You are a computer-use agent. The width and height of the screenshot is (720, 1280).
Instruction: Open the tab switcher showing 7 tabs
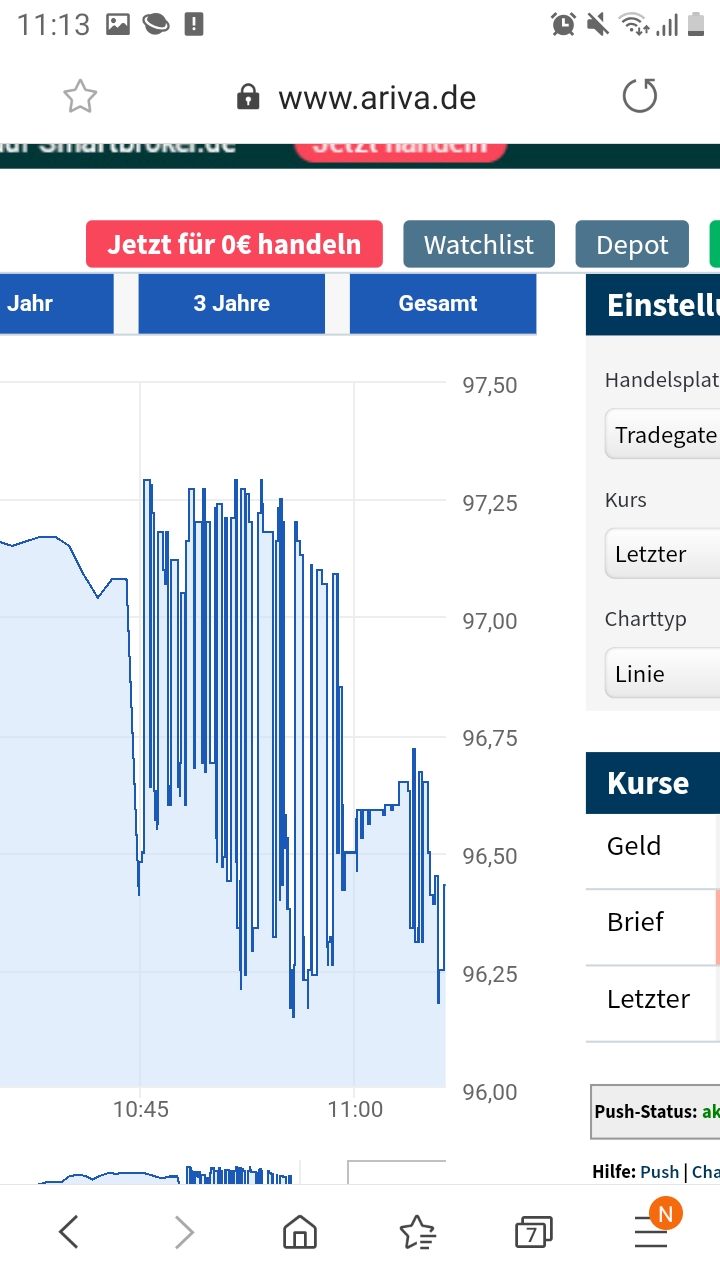[x=533, y=1231]
